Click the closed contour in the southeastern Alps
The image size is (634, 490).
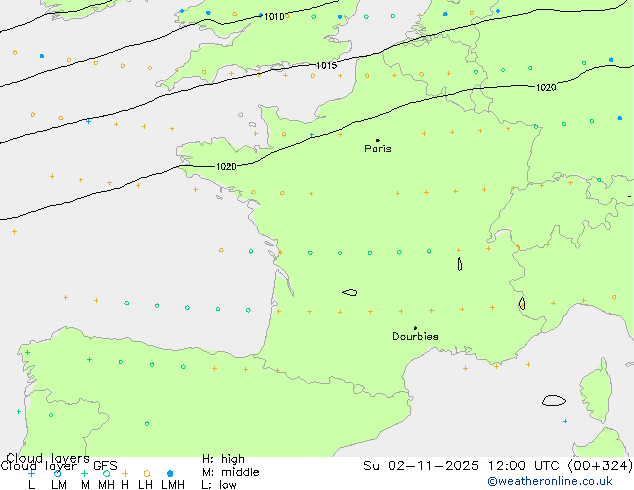(x=522, y=303)
